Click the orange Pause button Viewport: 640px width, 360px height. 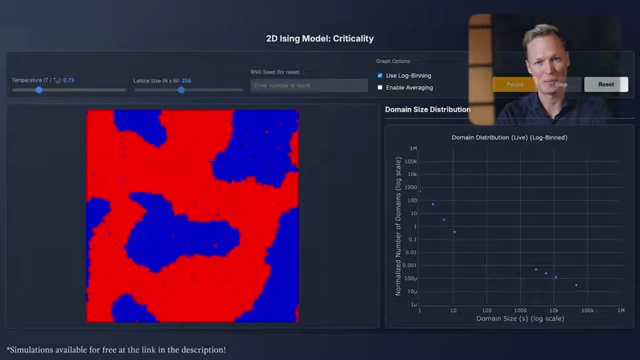click(515, 84)
